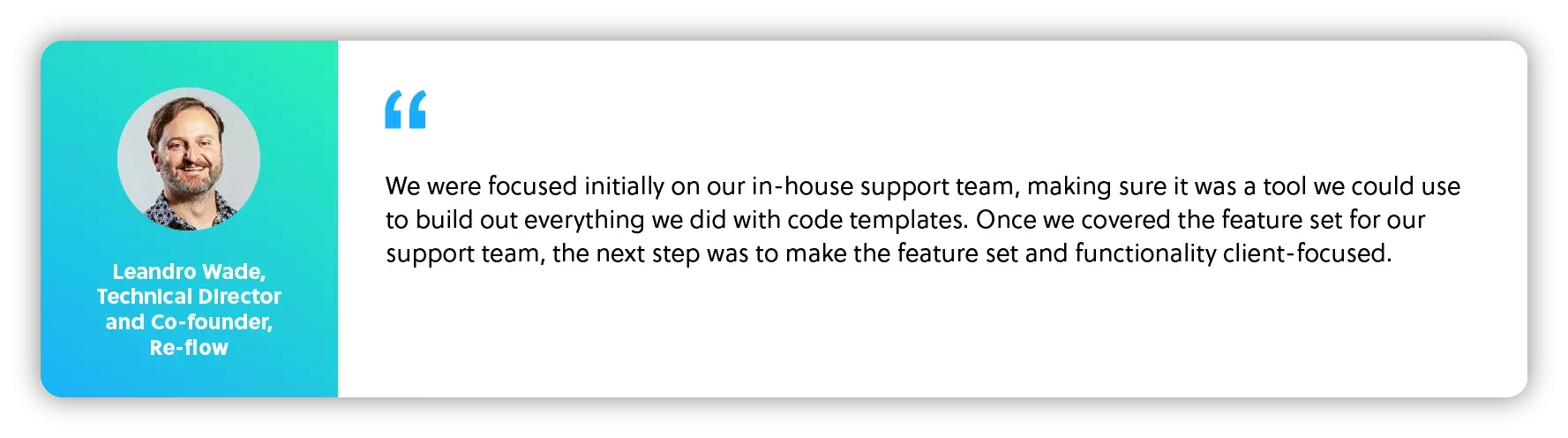Click the "and Co-founder," caption line

(189, 322)
